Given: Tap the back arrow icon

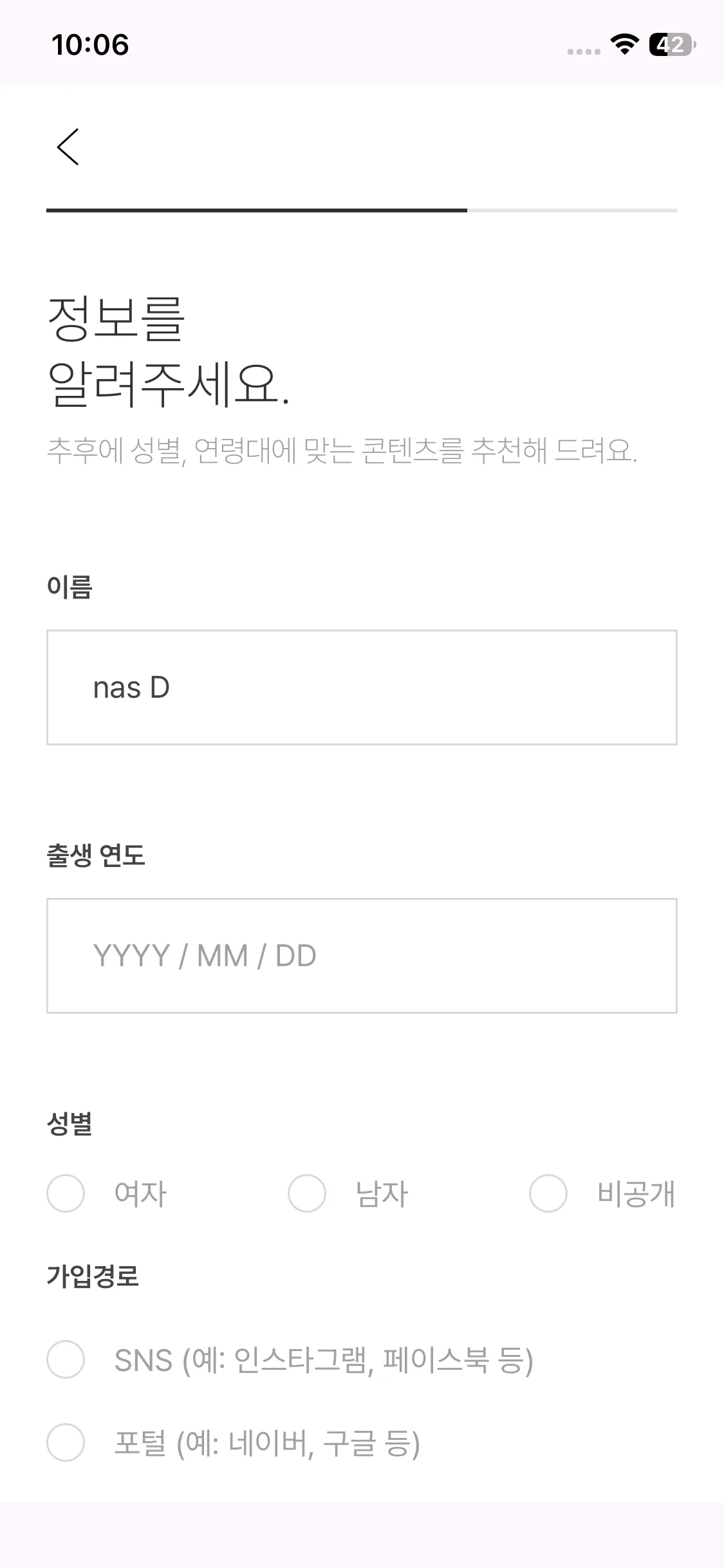Looking at the screenshot, I should [68, 147].
